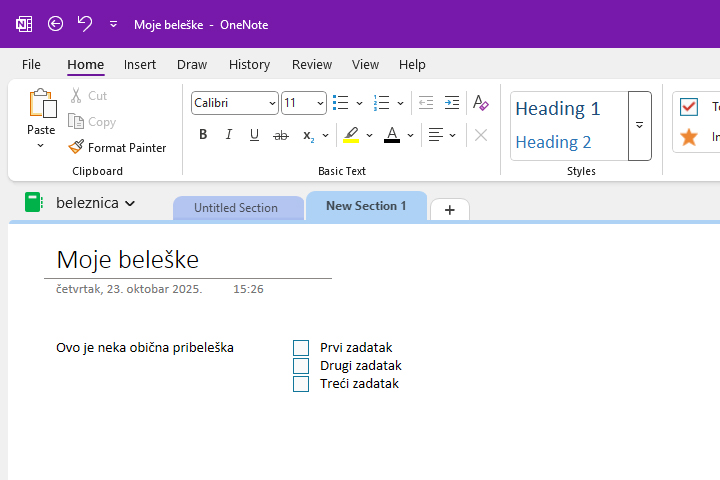Click the Format Painter brush
The image size is (720, 480).
(x=117, y=147)
